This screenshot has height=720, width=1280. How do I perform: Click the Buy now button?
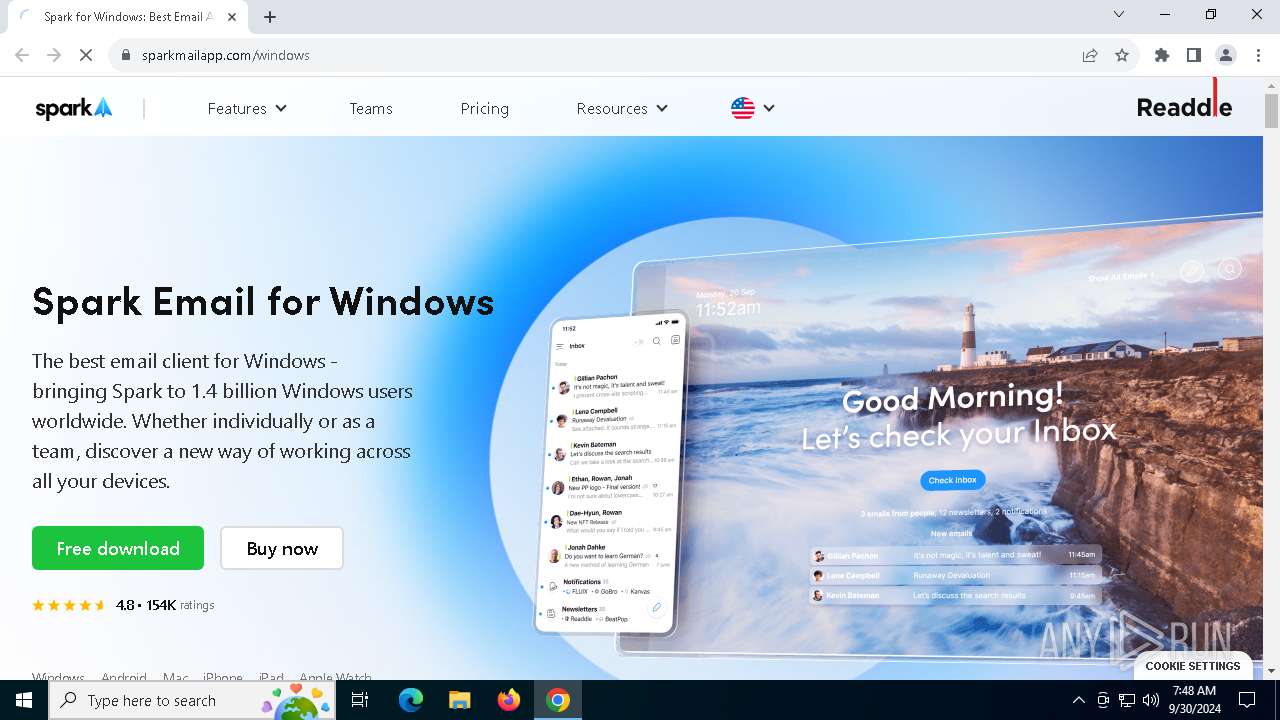(282, 548)
